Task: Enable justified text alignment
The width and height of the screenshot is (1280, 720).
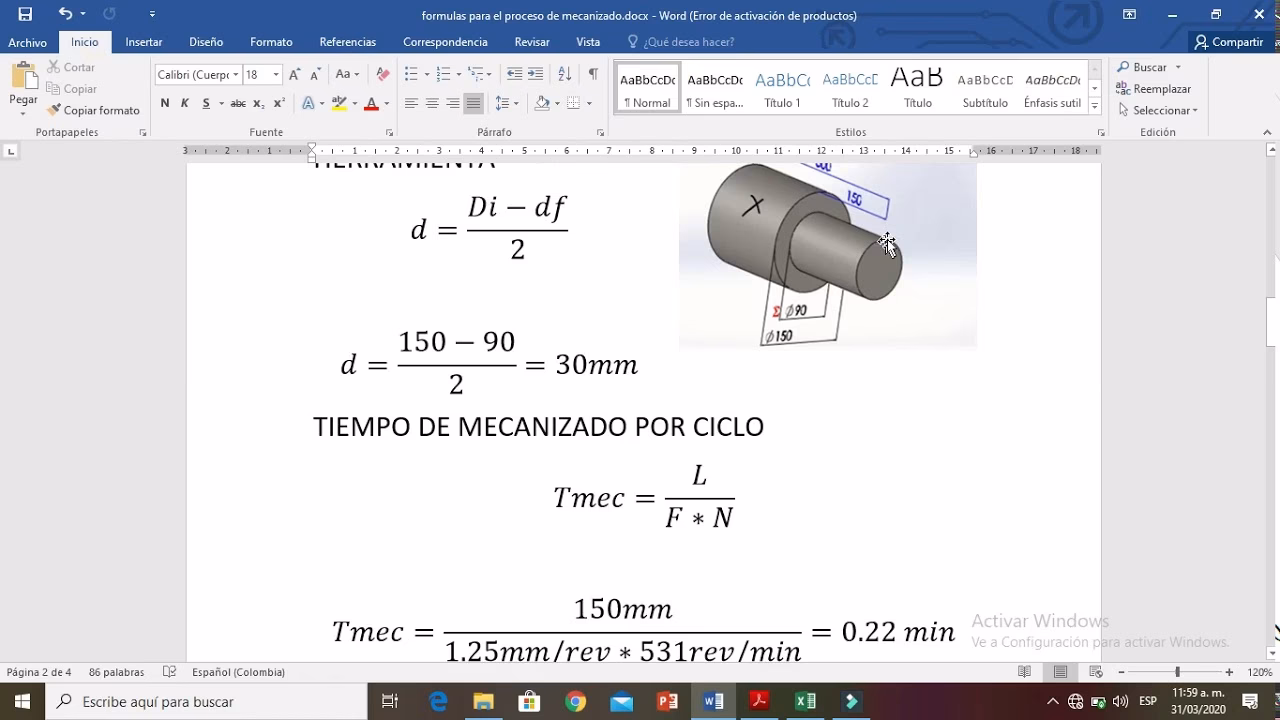Action: pos(473,102)
